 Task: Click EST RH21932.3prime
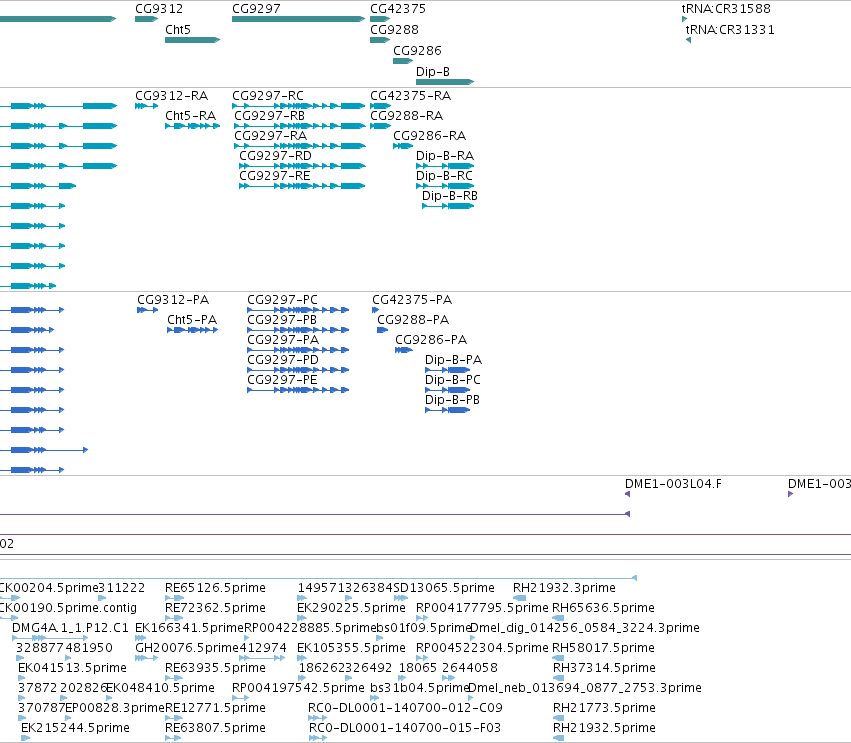[x=564, y=588]
